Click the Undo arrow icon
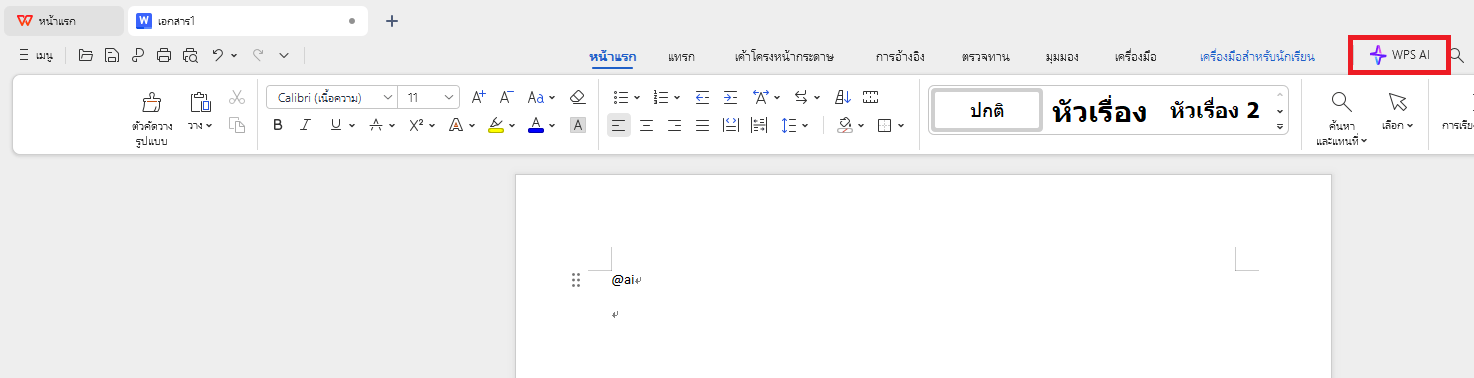This screenshot has width=1474, height=378. (x=217, y=56)
